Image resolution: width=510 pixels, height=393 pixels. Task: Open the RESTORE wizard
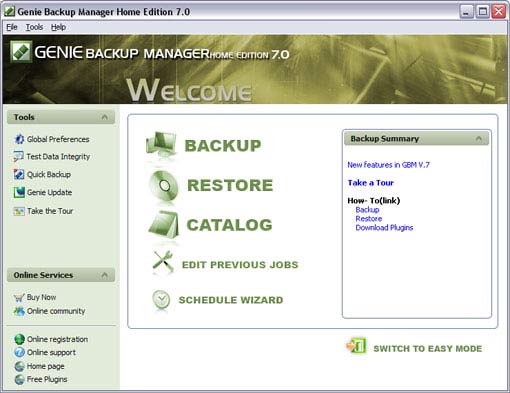pyautogui.click(x=230, y=185)
